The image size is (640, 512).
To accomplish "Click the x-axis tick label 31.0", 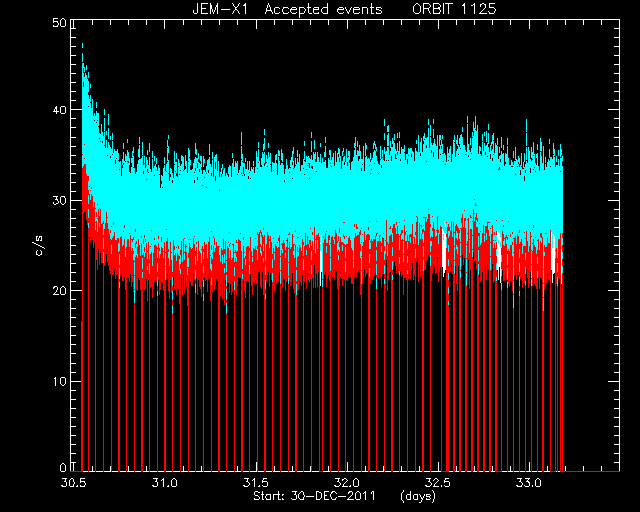I will (164, 483).
